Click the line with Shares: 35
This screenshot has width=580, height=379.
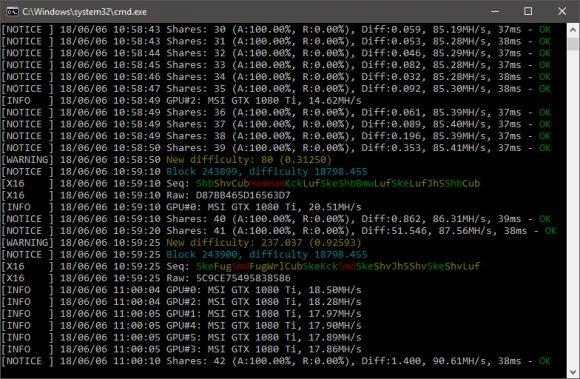276,89
